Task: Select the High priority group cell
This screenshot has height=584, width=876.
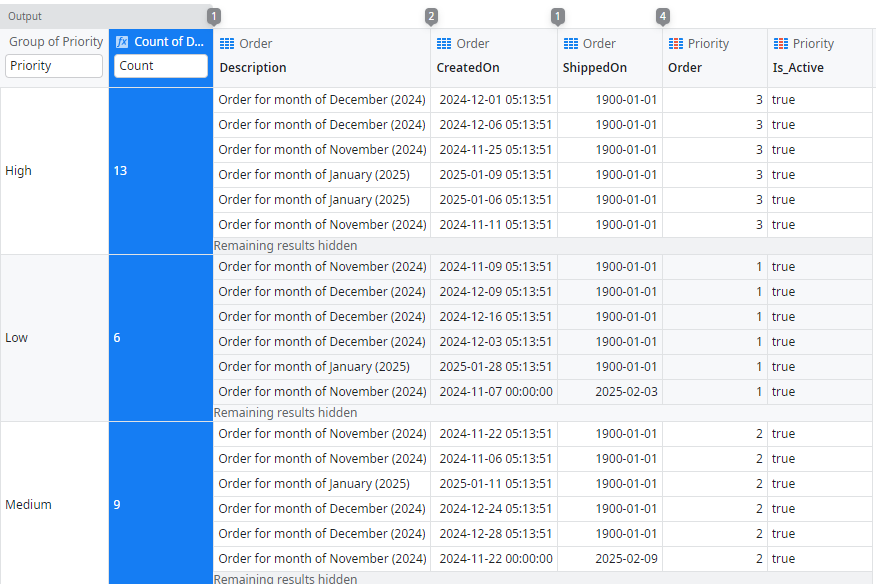Action: [x=55, y=171]
